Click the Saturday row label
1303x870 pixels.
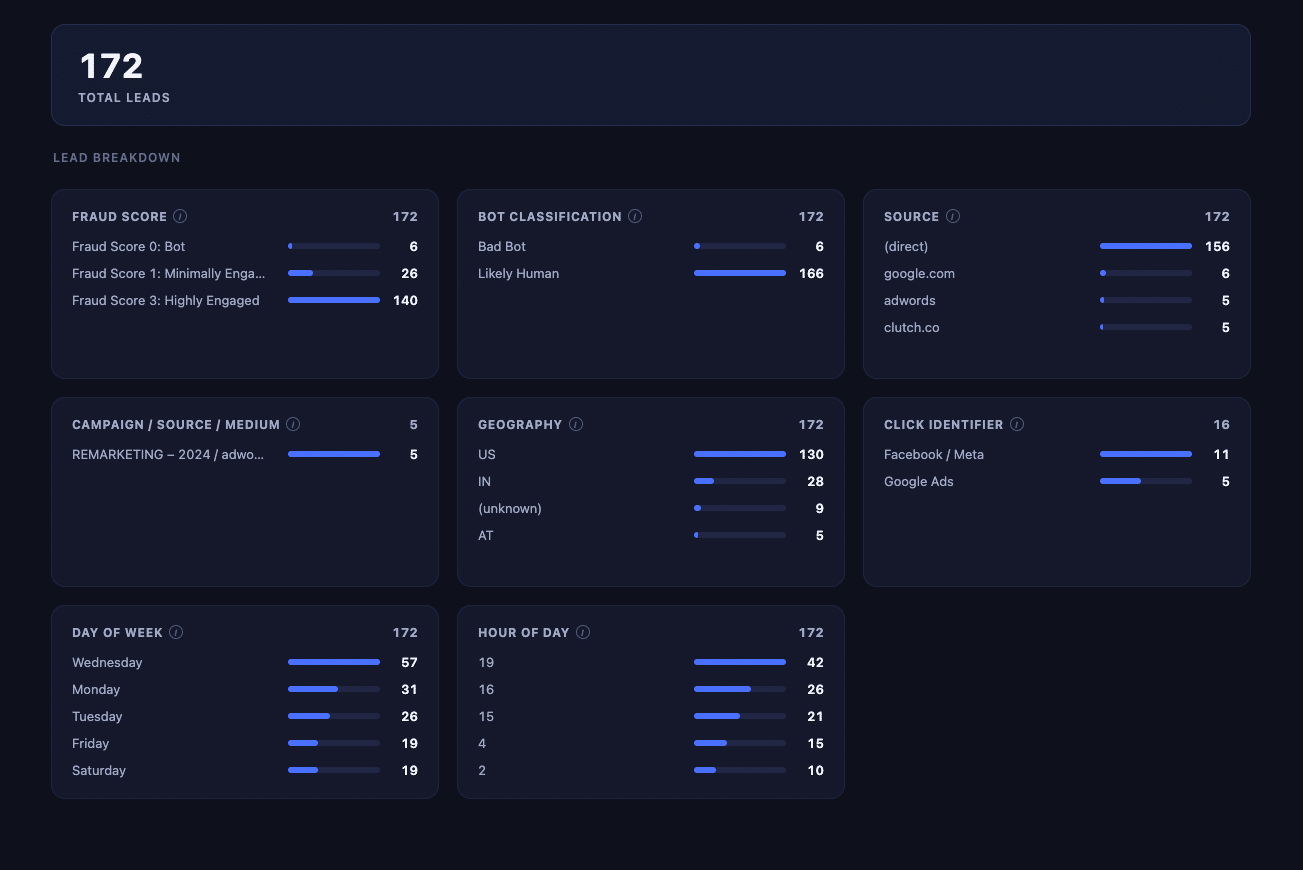point(99,770)
